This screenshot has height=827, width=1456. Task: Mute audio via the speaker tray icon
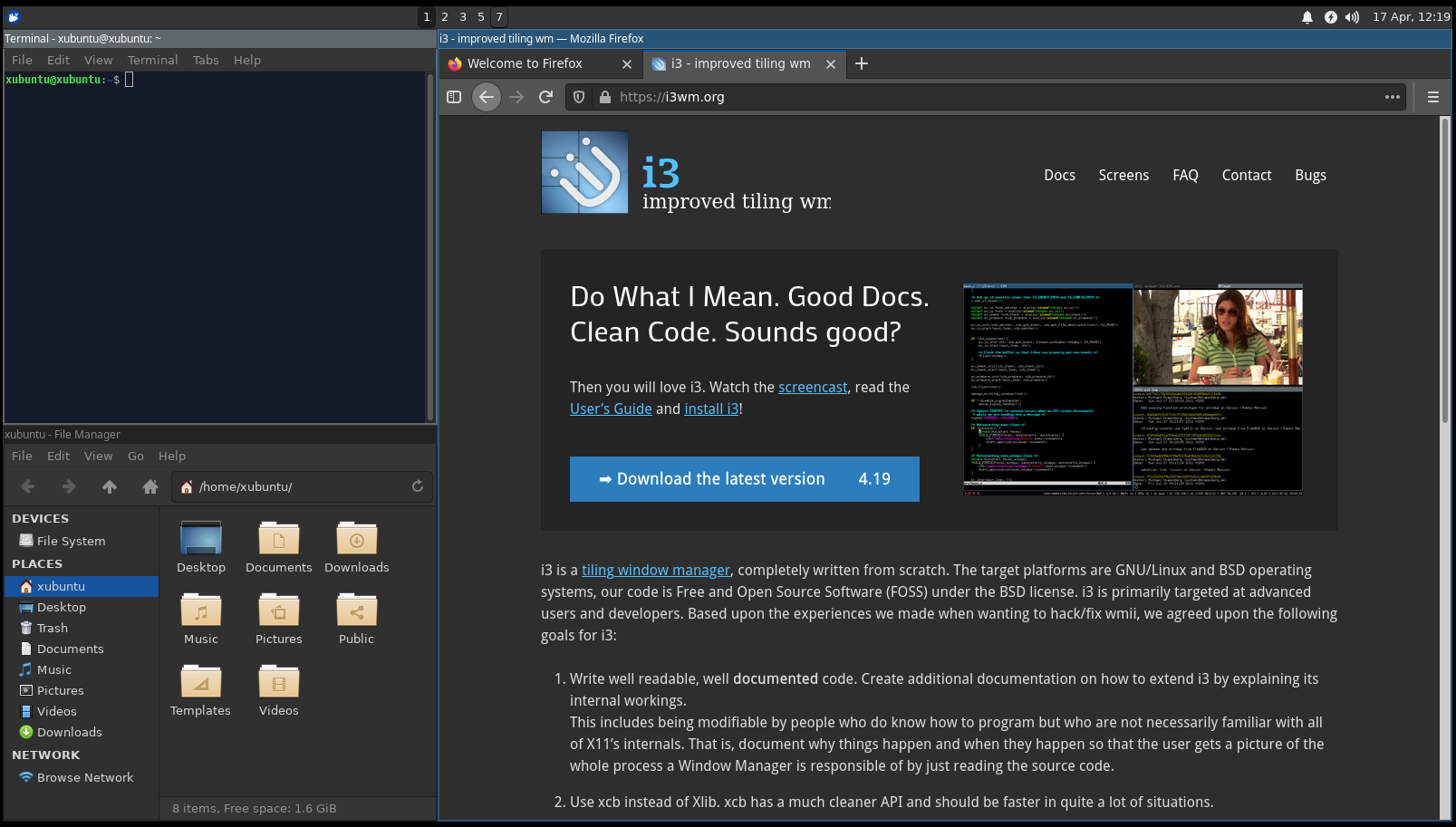click(x=1352, y=16)
